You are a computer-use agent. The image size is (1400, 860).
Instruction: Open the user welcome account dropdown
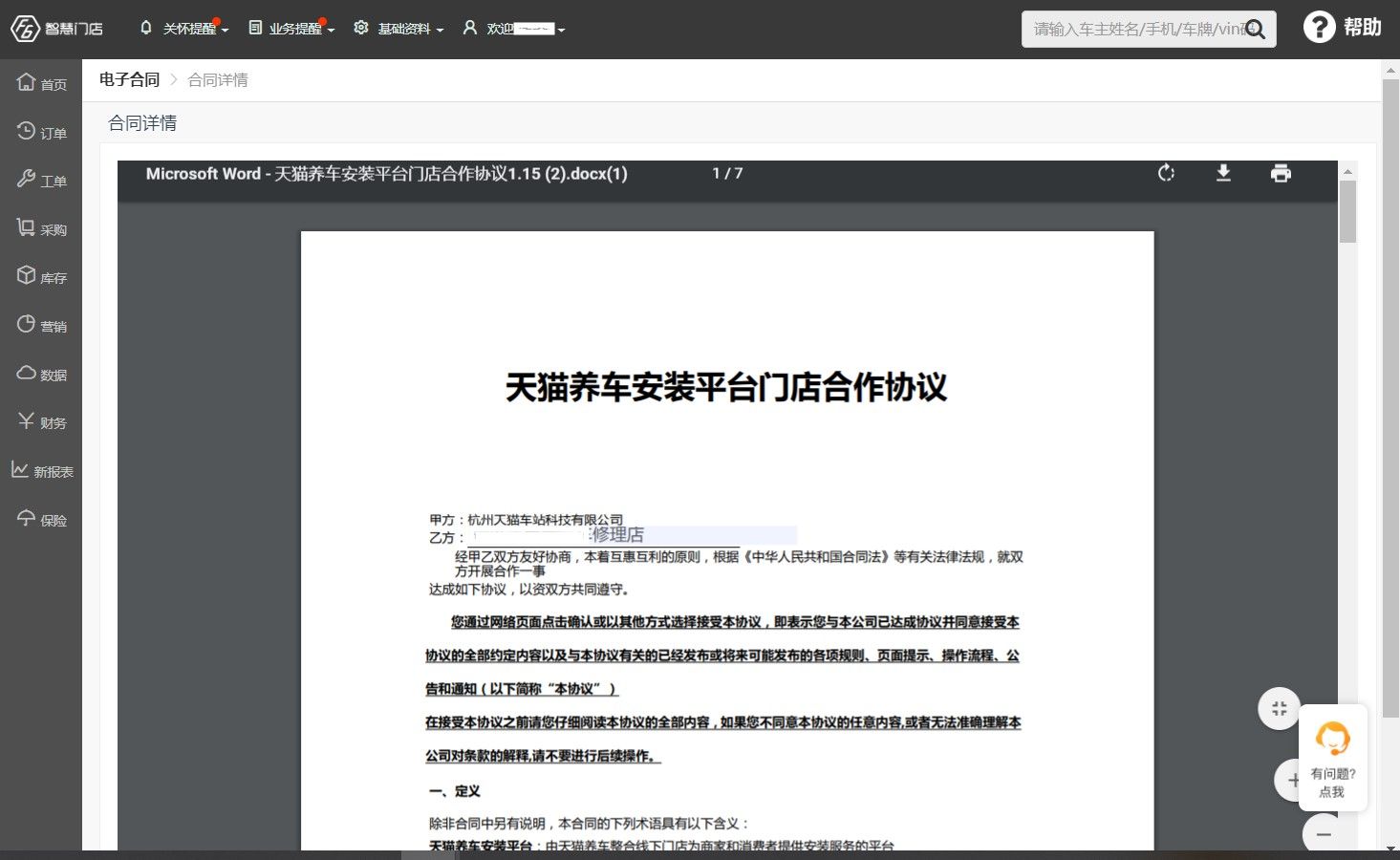(514, 29)
